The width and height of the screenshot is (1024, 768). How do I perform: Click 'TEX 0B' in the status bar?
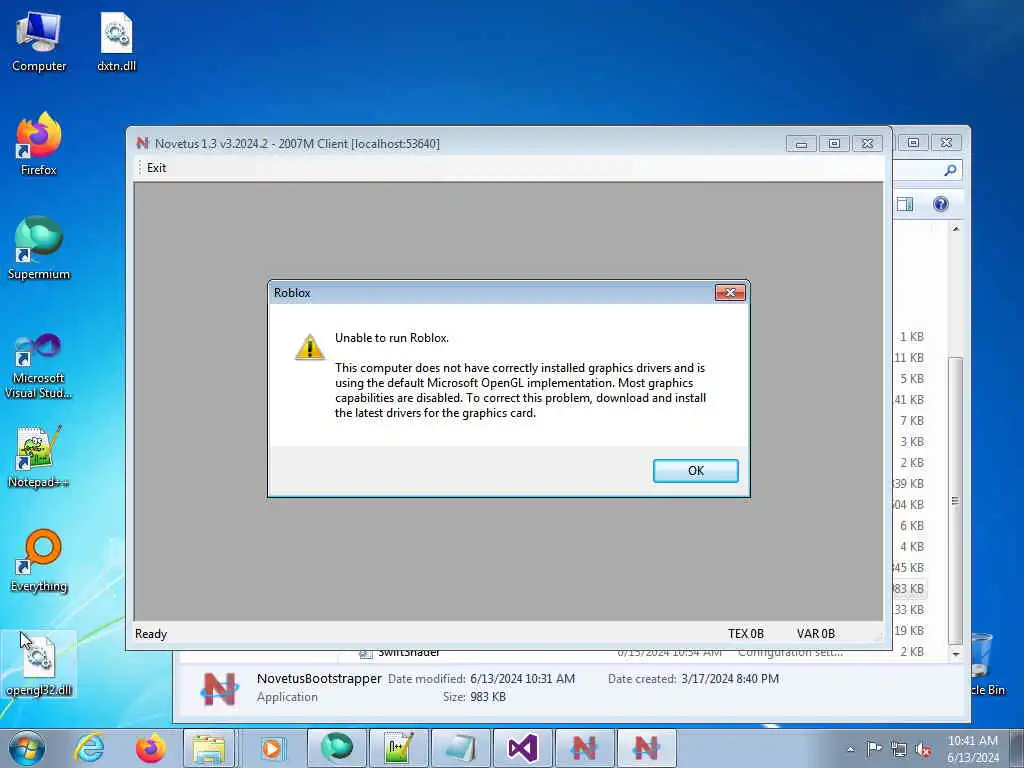click(746, 633)
